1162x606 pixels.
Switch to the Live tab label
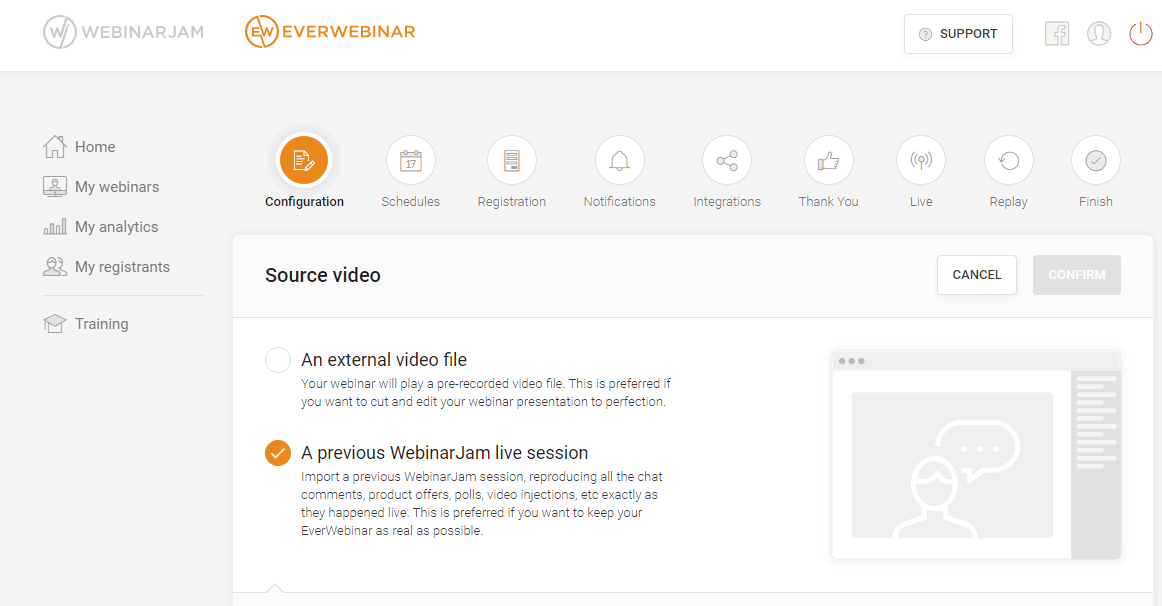[921, 202]
